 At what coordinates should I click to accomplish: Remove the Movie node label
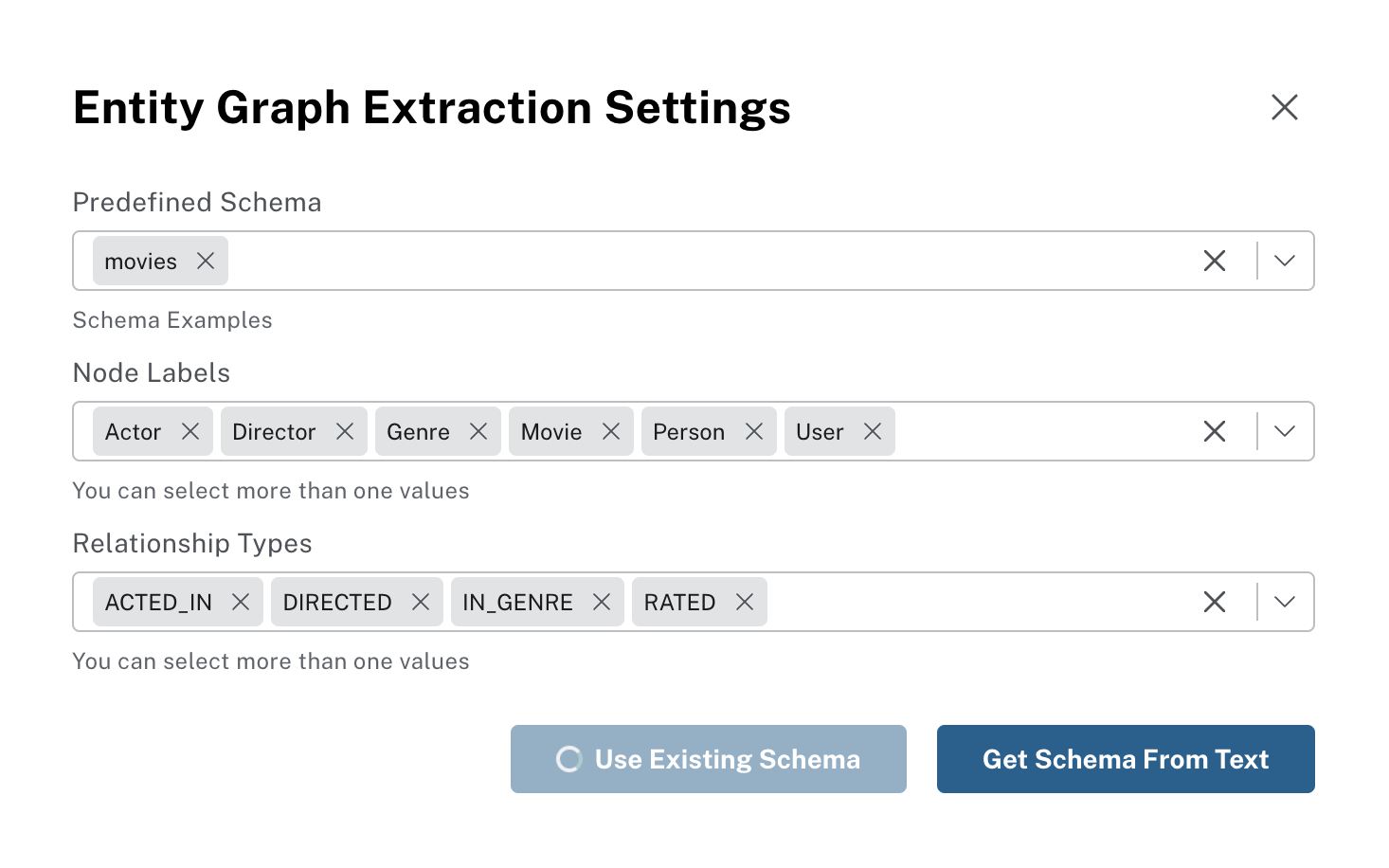(611, 431)
